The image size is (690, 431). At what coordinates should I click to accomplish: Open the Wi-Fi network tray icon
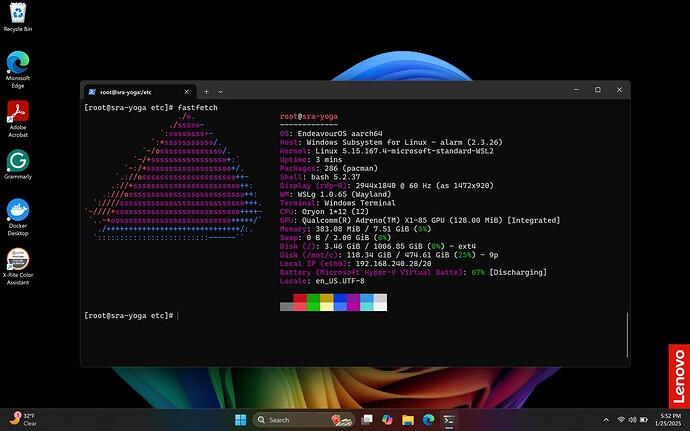pyautogui.click(x=621, y=420)
